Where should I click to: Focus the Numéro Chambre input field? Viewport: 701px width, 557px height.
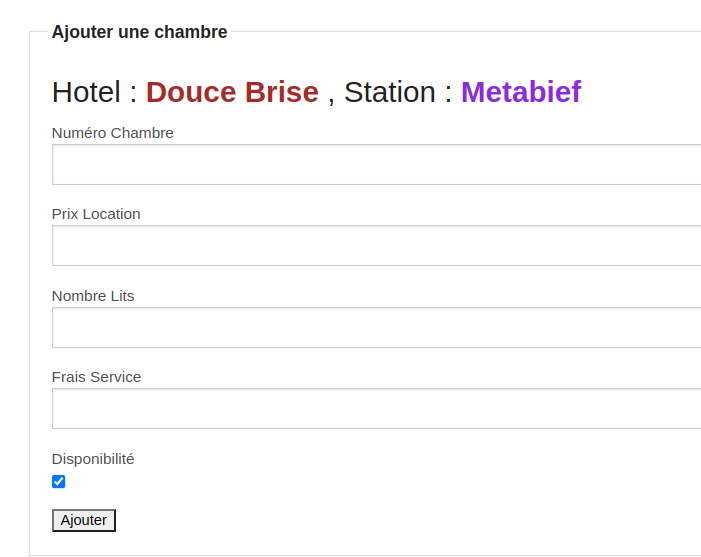point(376,165)
